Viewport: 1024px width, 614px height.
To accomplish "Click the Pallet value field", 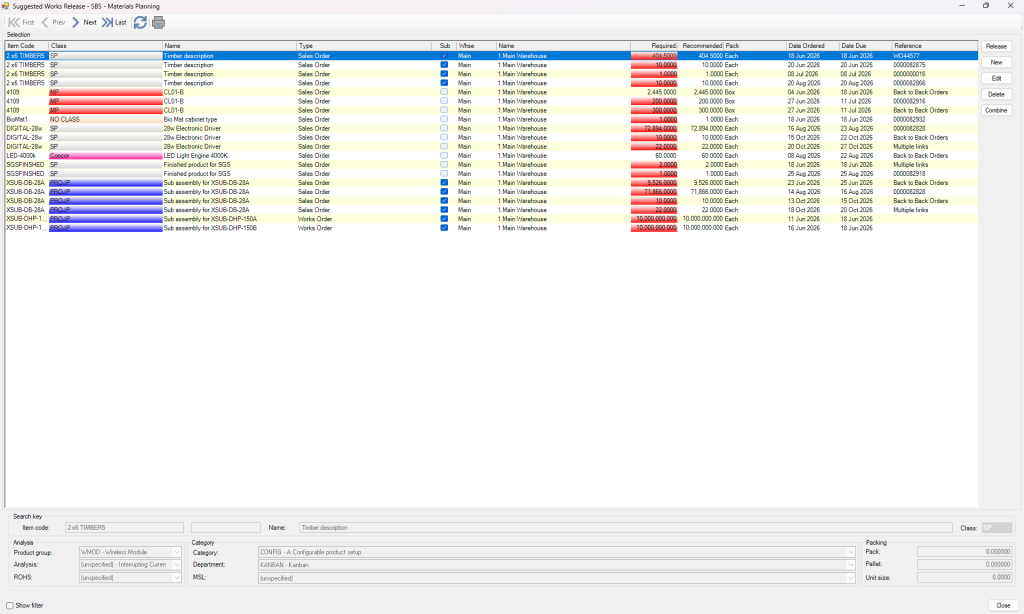I will [x=965, y=564].
